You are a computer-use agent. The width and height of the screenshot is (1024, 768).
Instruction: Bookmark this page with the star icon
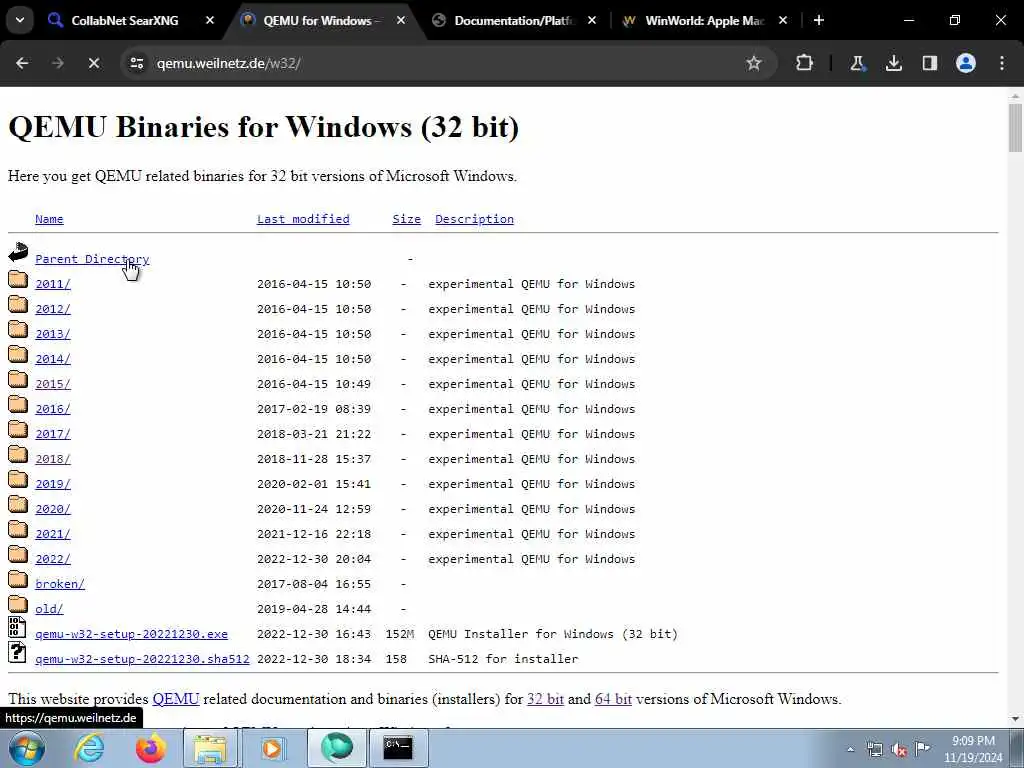pyautogui.click(x=754, y=63)
